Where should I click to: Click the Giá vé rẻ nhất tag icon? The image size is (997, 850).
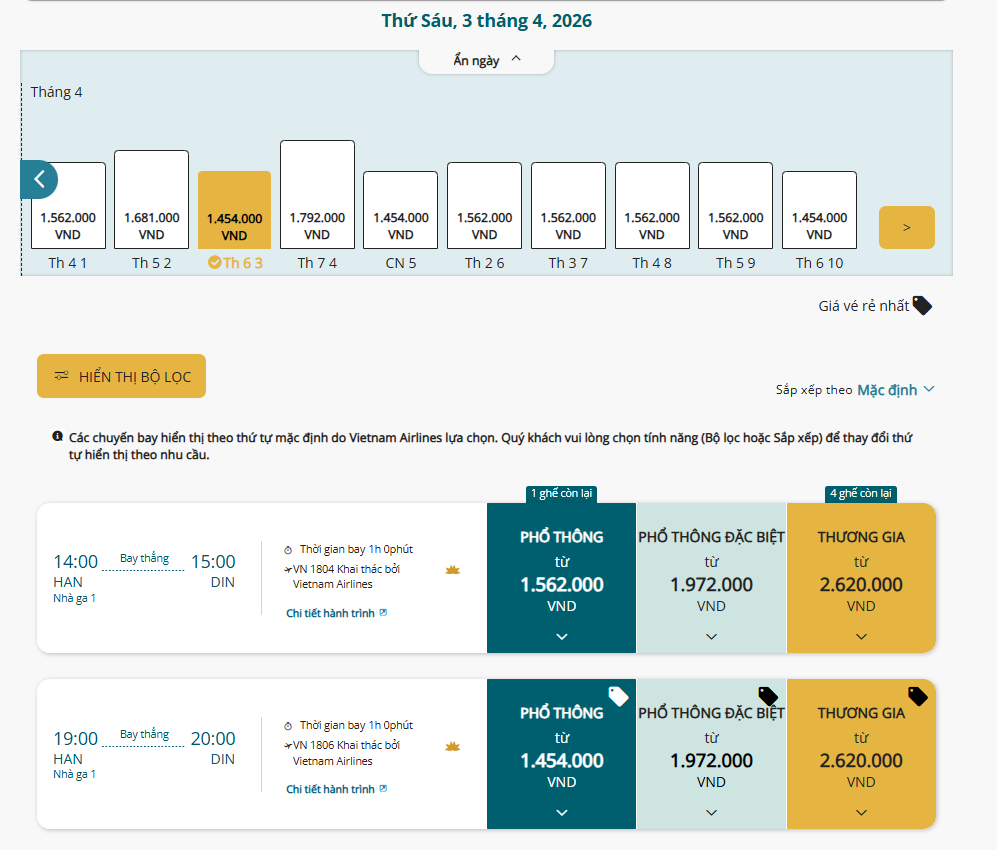point(922,306)
